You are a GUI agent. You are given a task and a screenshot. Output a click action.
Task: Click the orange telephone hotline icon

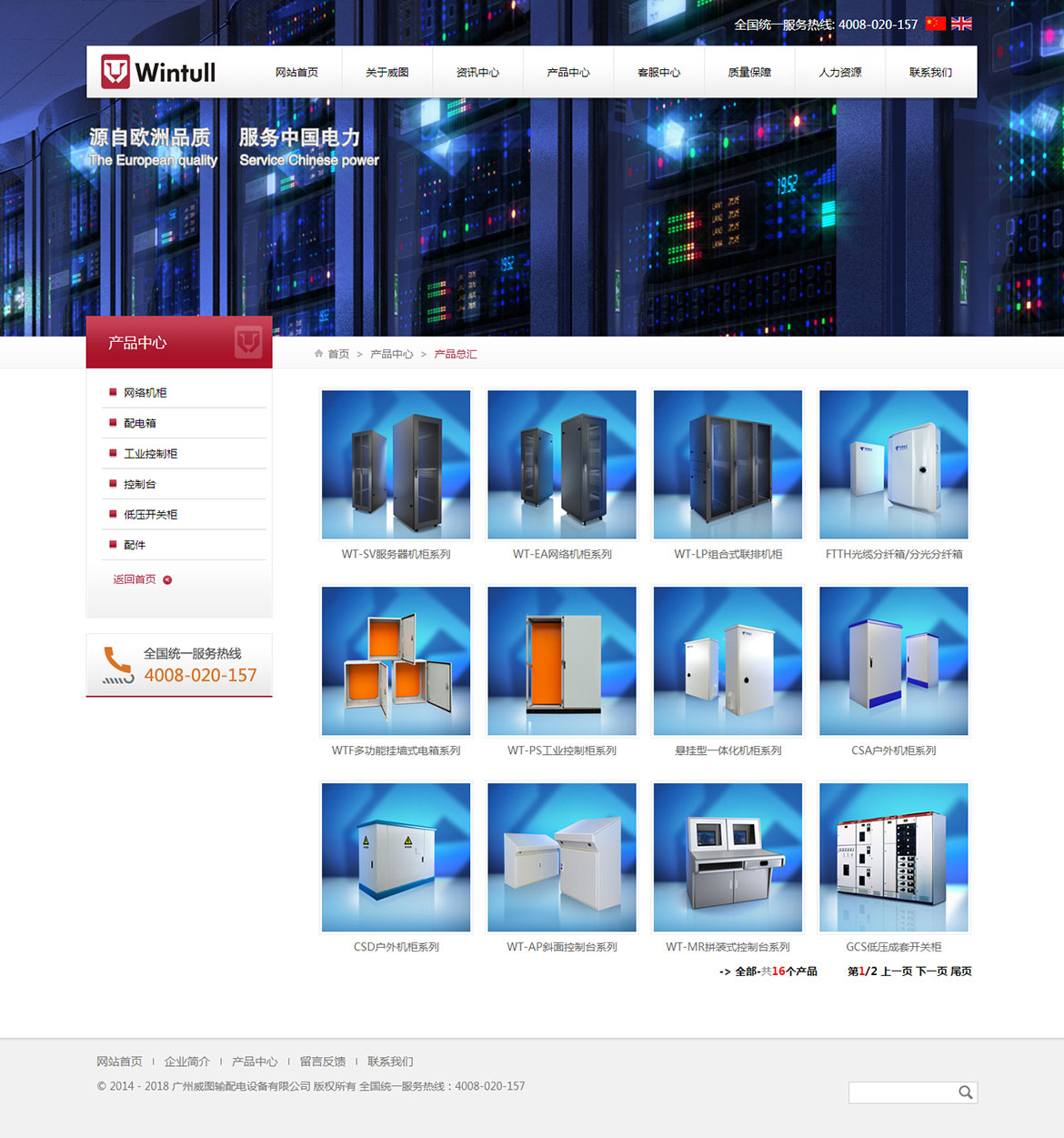pyautogui.click(x=117, y=665)
